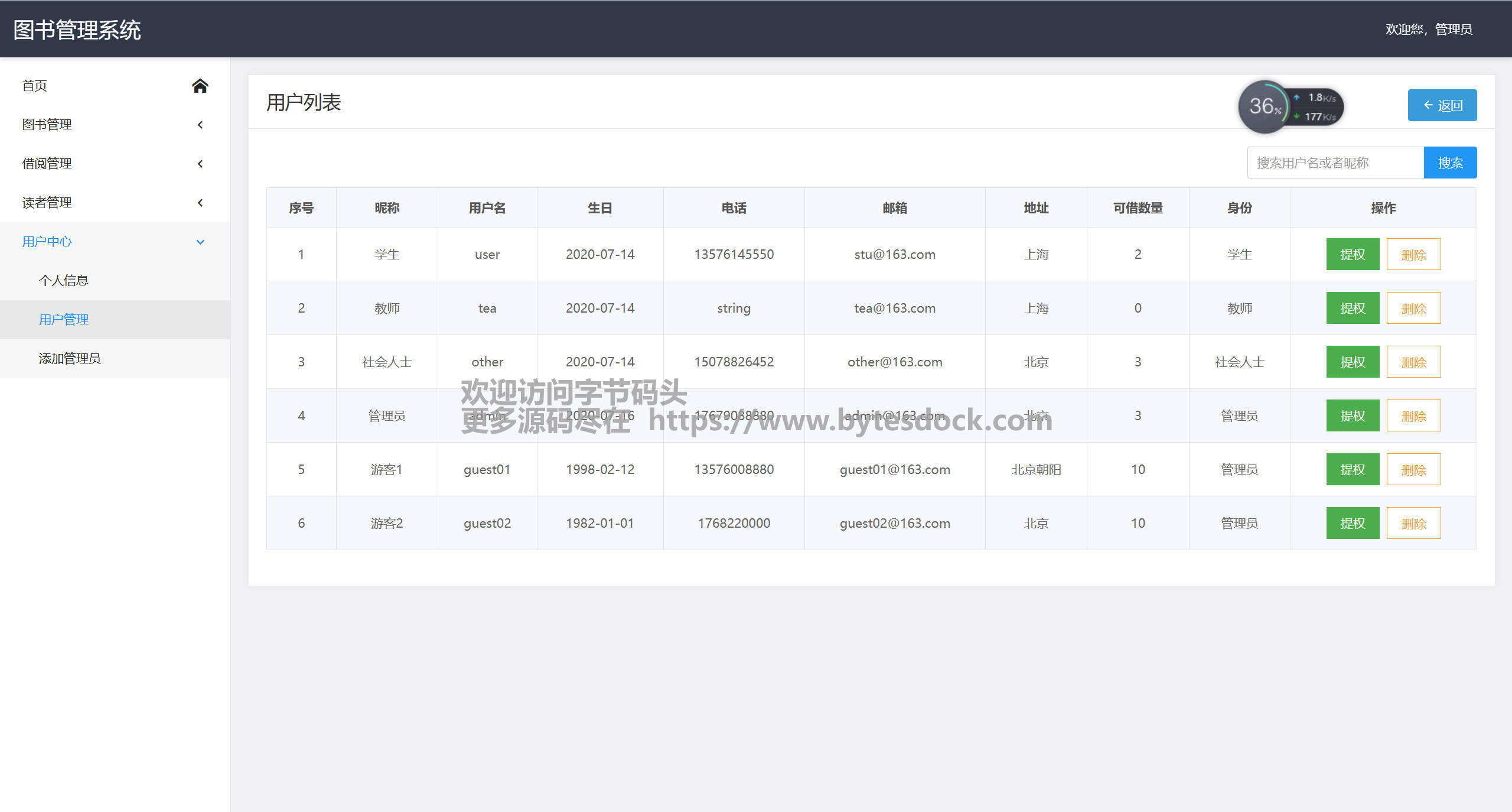This screenshot has width=1512, height=812.
Task: Click the 欢迎您, 管理员 greeting
Action: 1428,29
